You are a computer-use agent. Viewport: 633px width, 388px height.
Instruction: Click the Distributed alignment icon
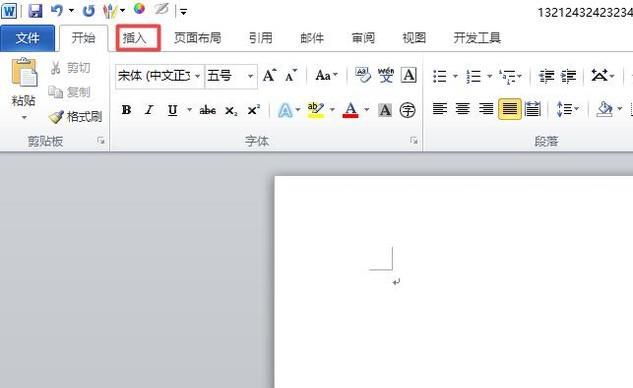pos(532,109)
